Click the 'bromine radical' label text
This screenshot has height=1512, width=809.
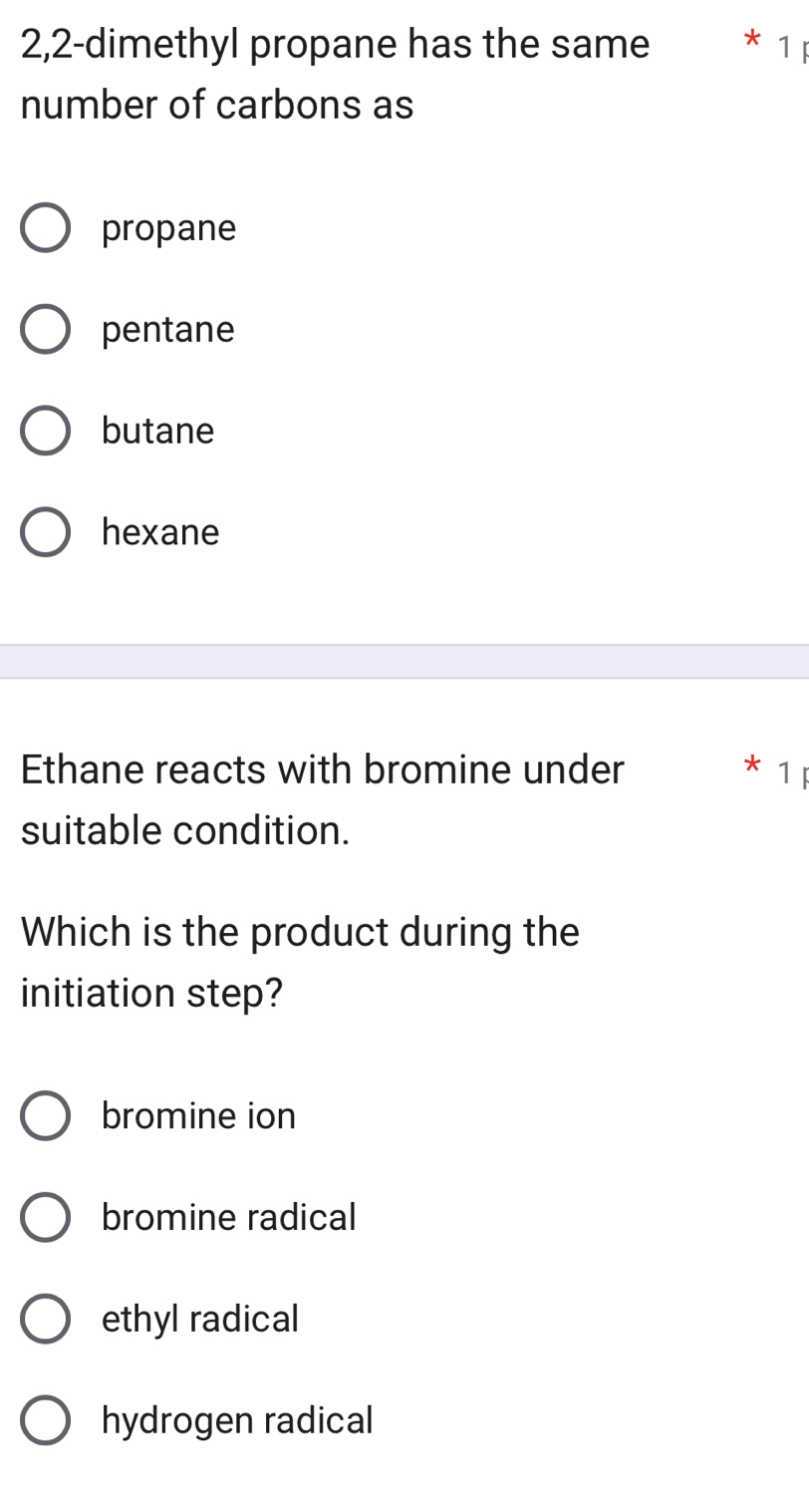229,1217
